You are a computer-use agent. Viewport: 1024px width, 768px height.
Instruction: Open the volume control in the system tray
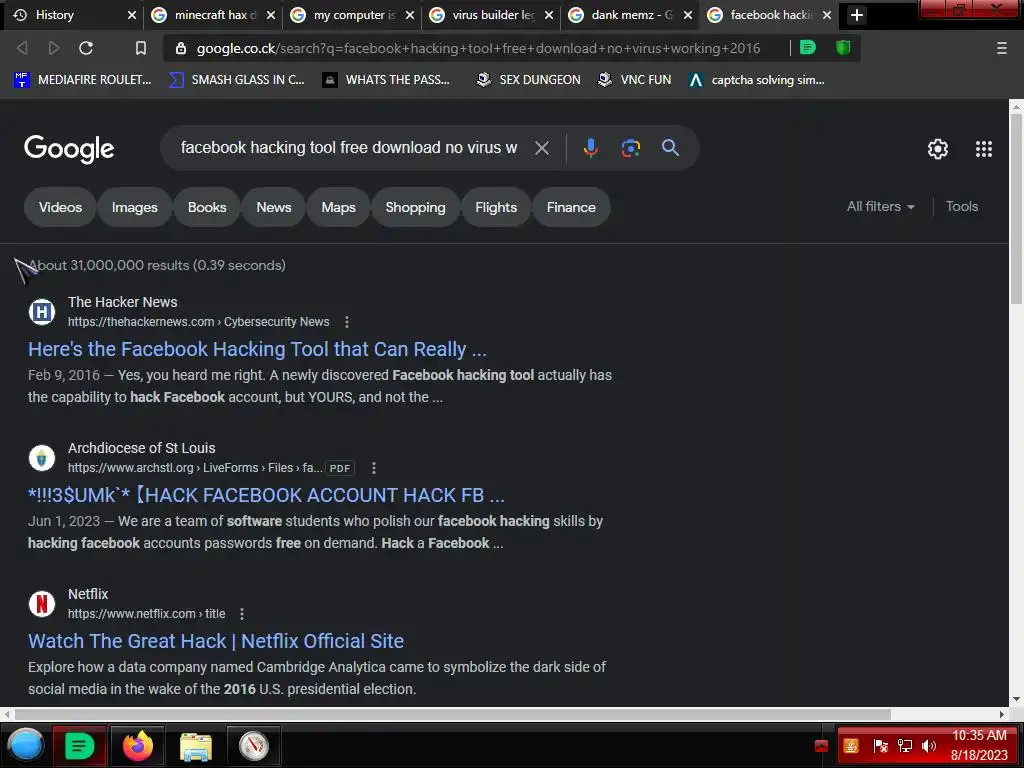(x=928, y=746)
